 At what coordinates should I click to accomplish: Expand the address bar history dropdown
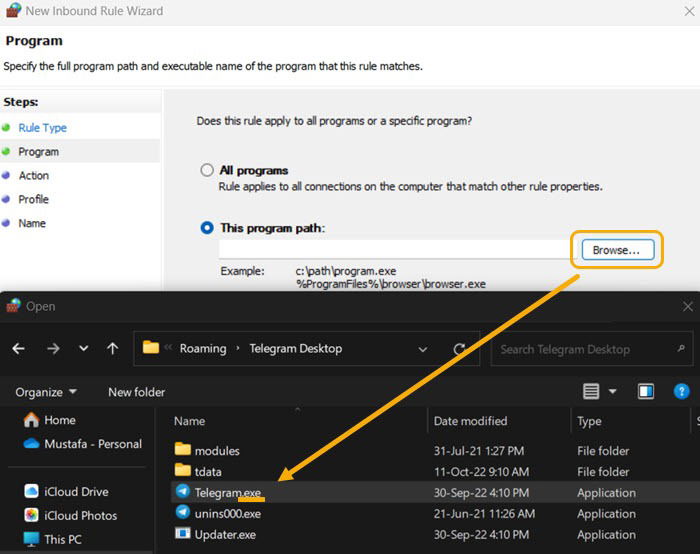(x=423, y=349)
